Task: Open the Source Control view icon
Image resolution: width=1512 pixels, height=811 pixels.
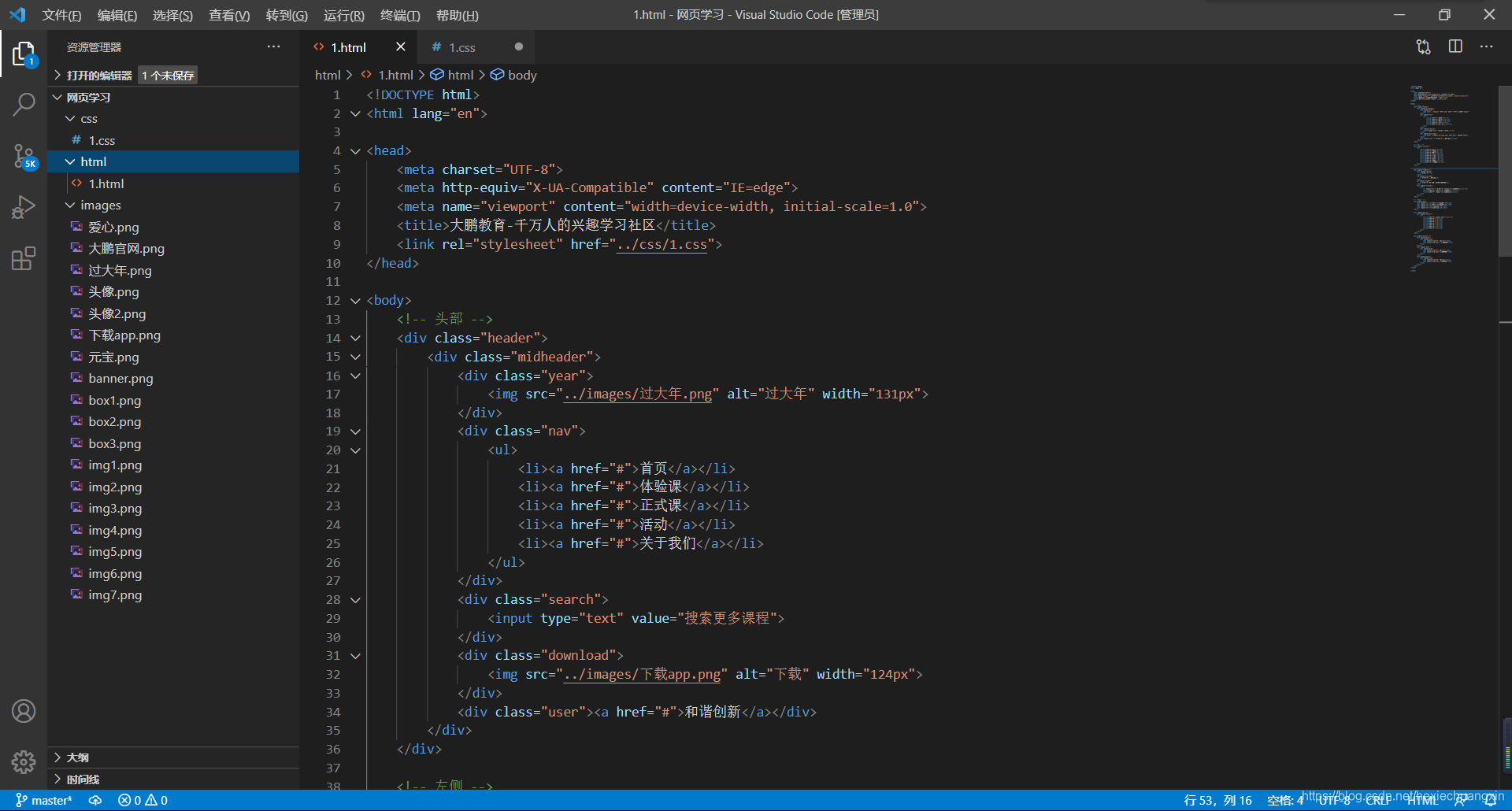Action: [24, 156]
